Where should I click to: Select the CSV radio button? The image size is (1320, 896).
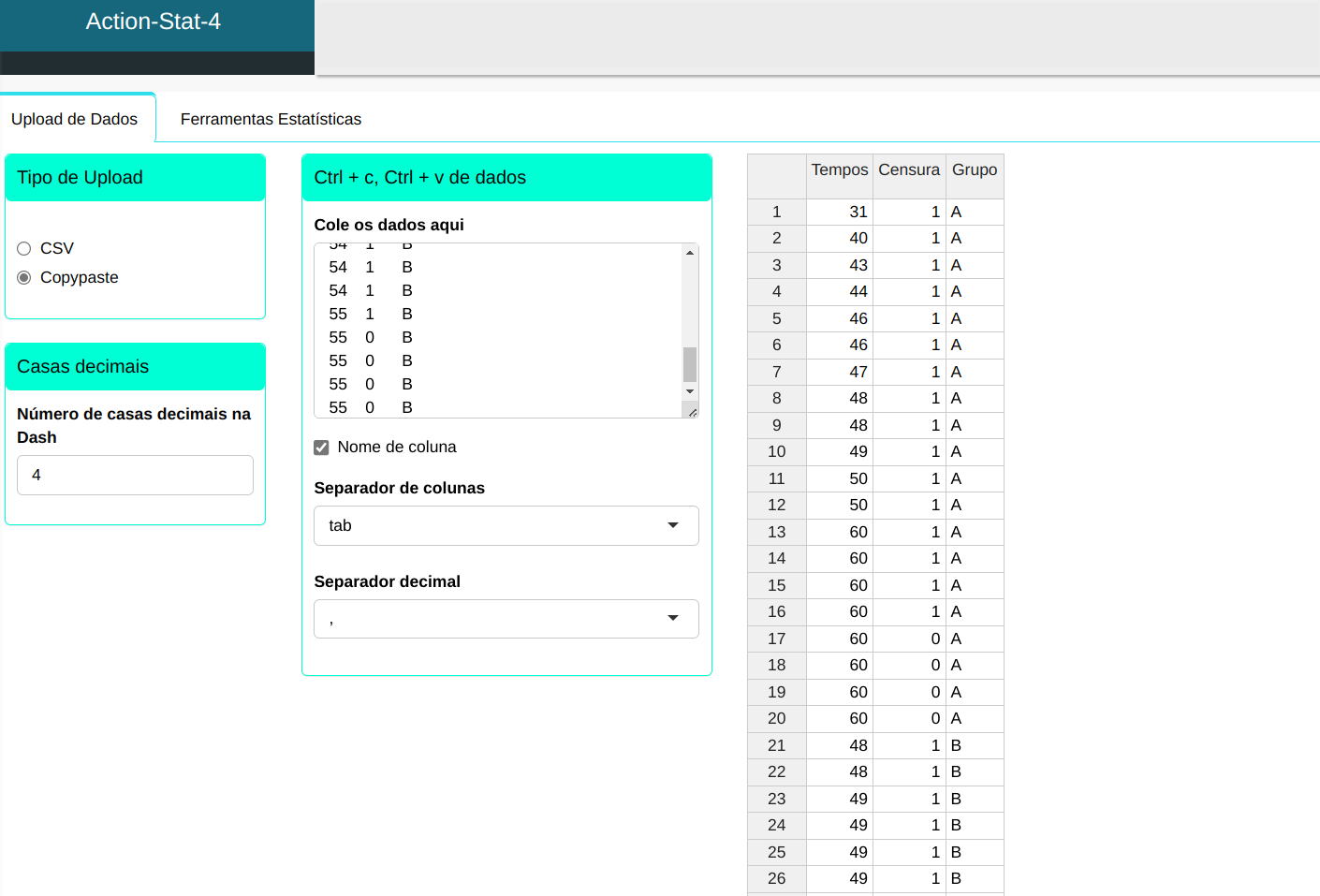pos(24,248)
